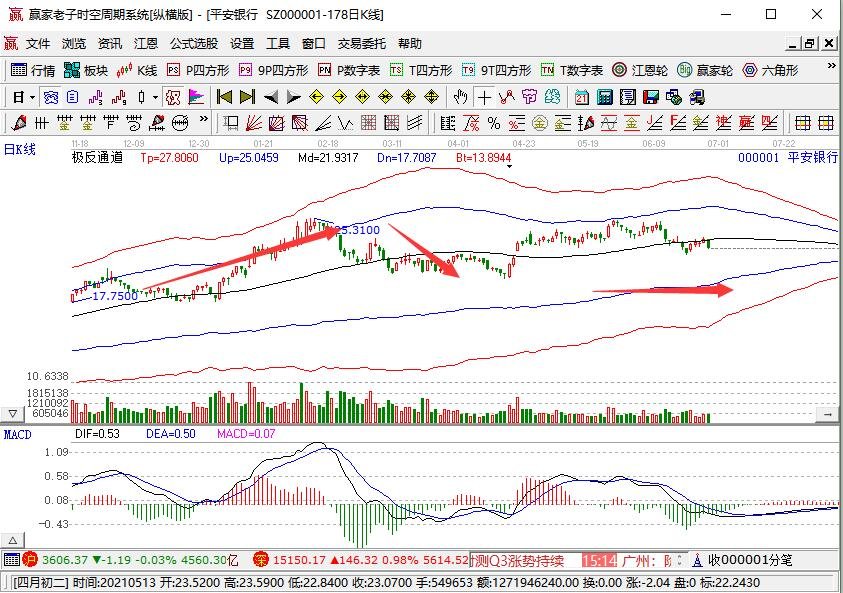Open the 板块 sector view
This screenshot has height=593, width=843.
[85, 70]
